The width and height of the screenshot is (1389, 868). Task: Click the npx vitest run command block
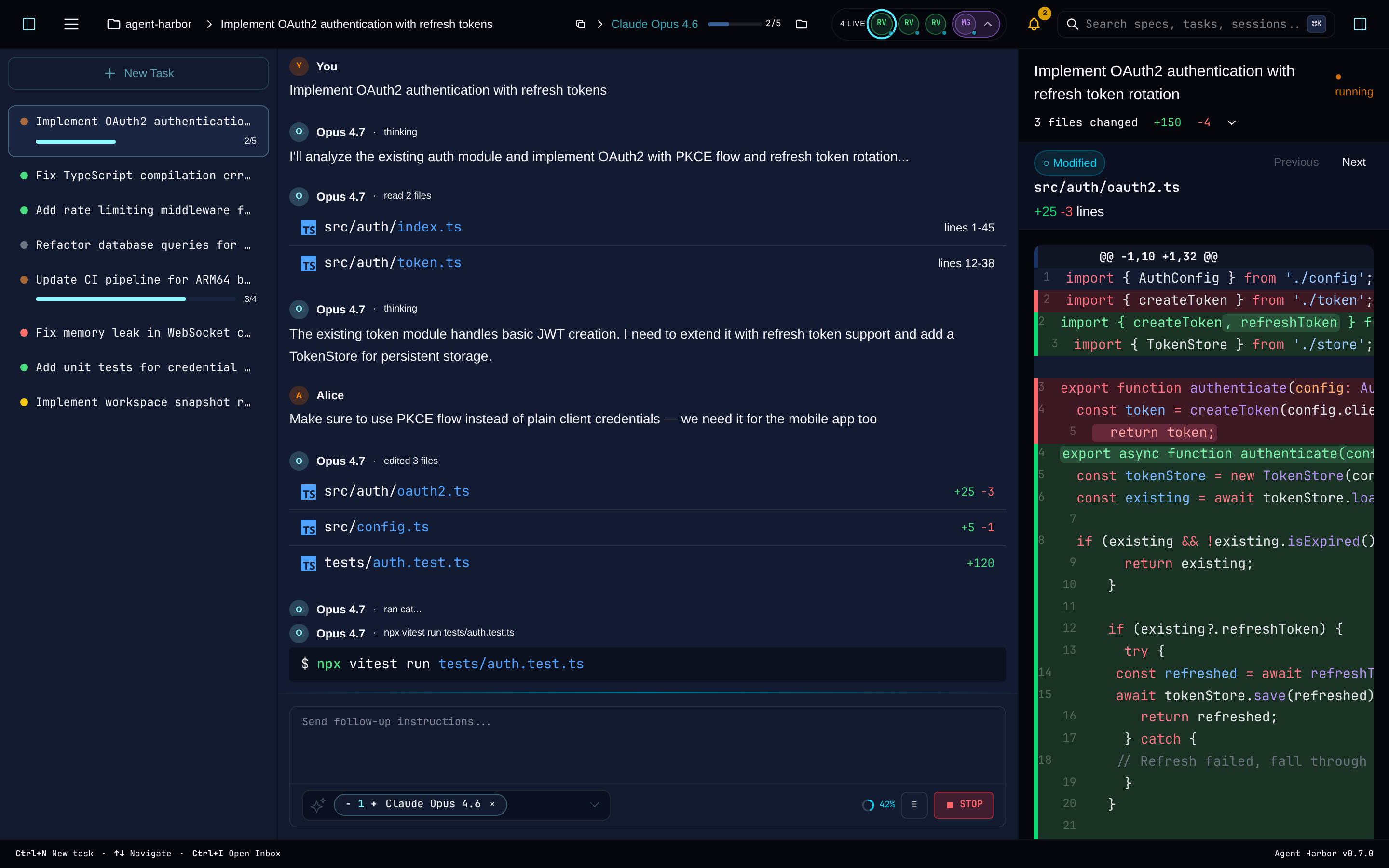[647, 664]
